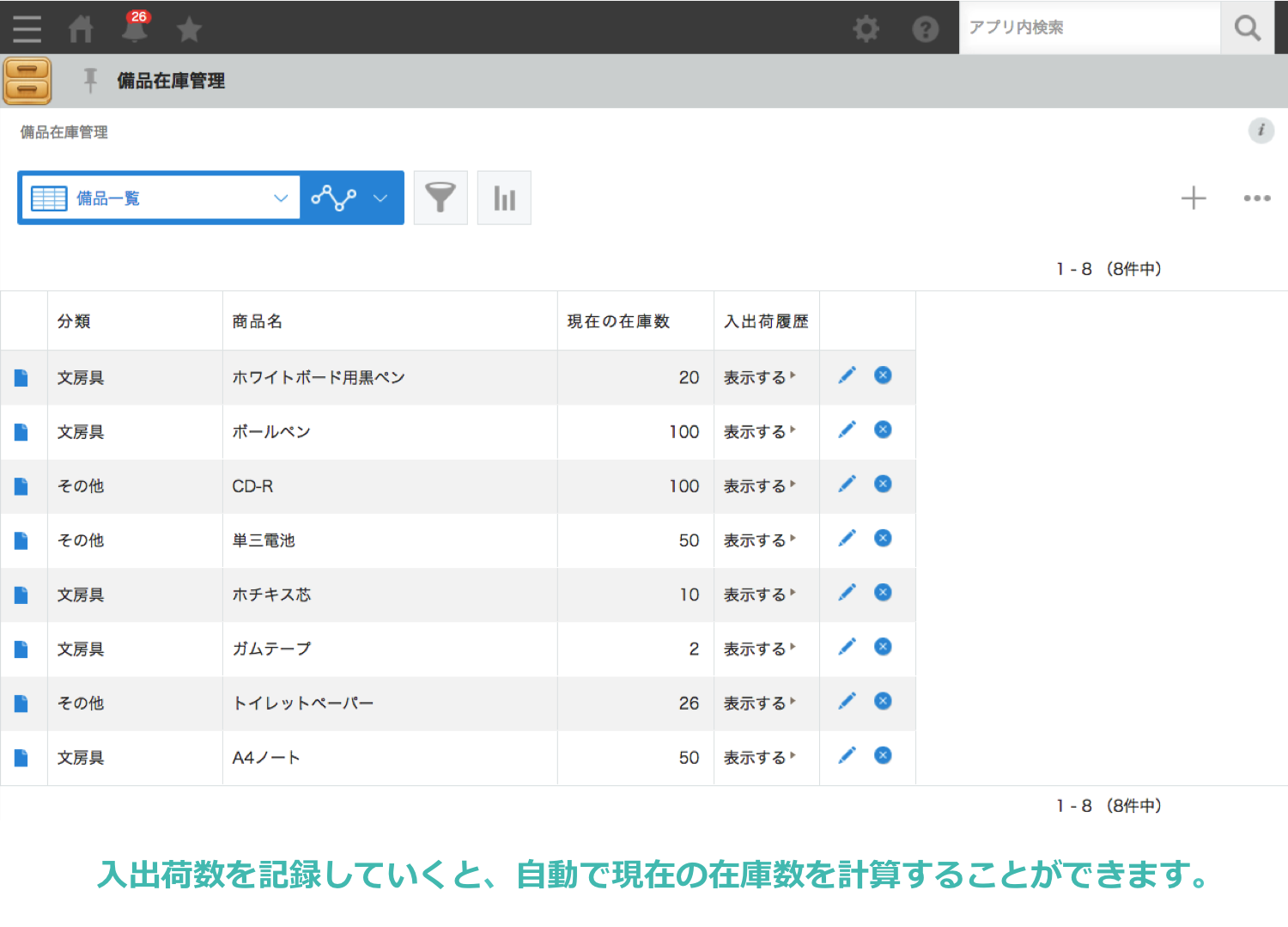
Task: Expand 表示する for トイレットペーパー
Action: (760, 703)
